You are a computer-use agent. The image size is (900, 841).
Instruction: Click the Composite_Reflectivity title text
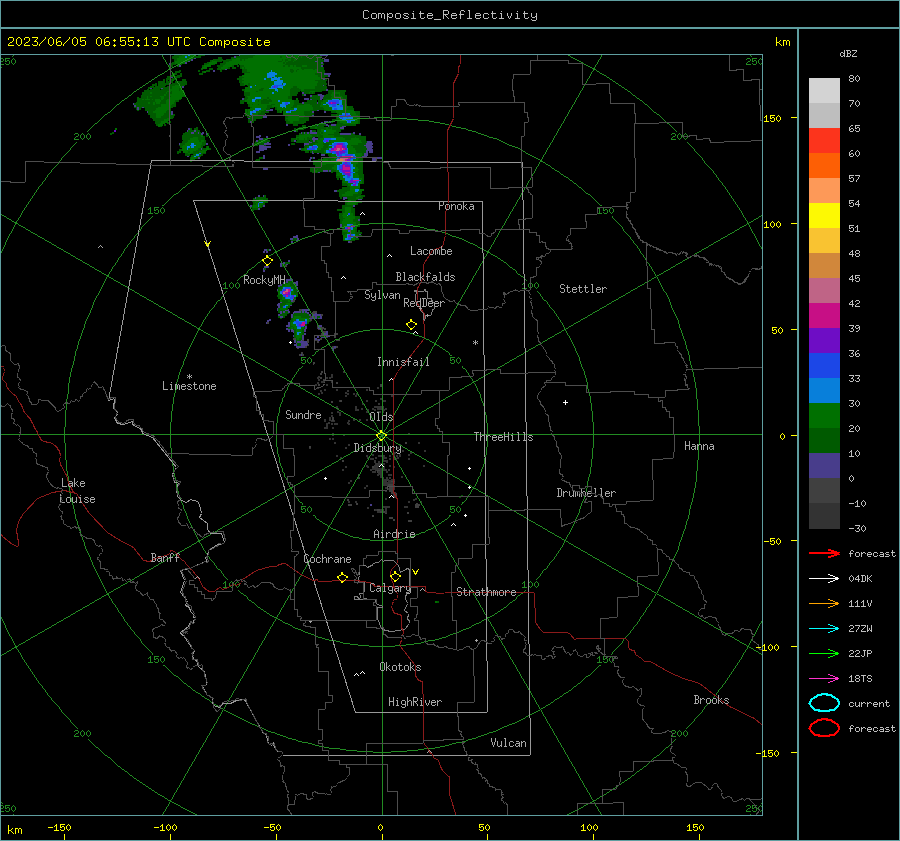point(450,15)
